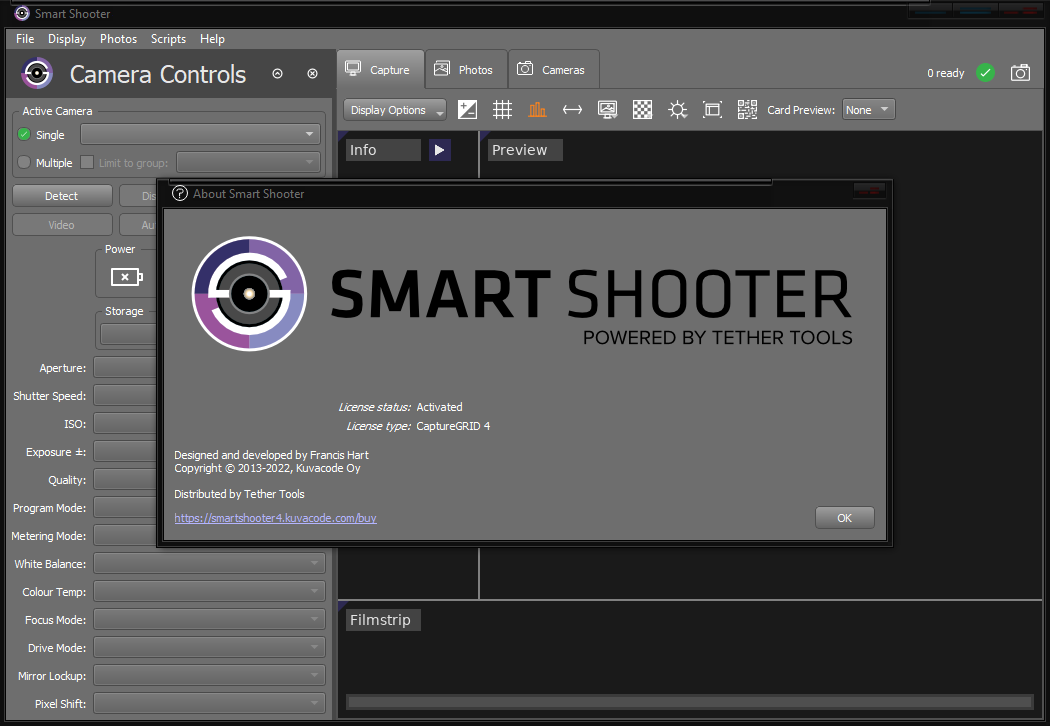1050x726 pixels.
Task: Open the smartshooter4.kuvacode.com/buy link
Action: [275, 518]
